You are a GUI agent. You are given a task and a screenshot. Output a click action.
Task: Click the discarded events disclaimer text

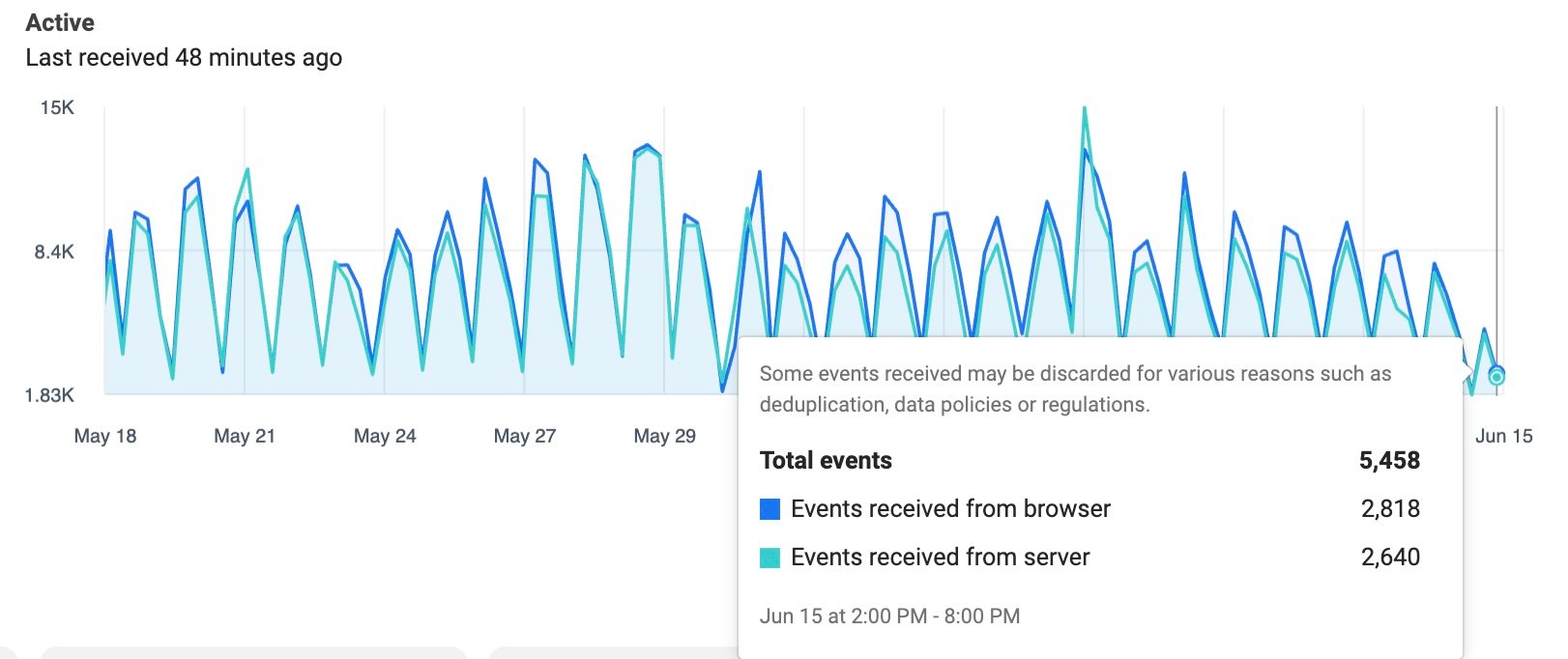pos(1075,389)
